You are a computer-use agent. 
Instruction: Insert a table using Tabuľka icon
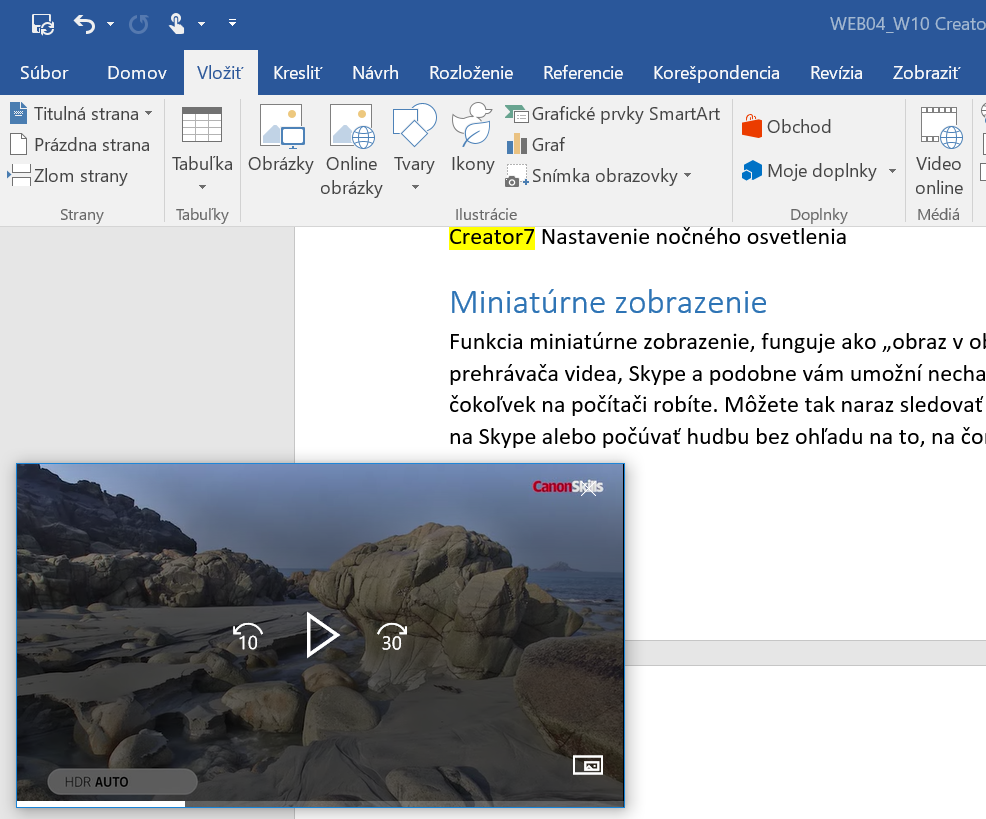point(202,126)
